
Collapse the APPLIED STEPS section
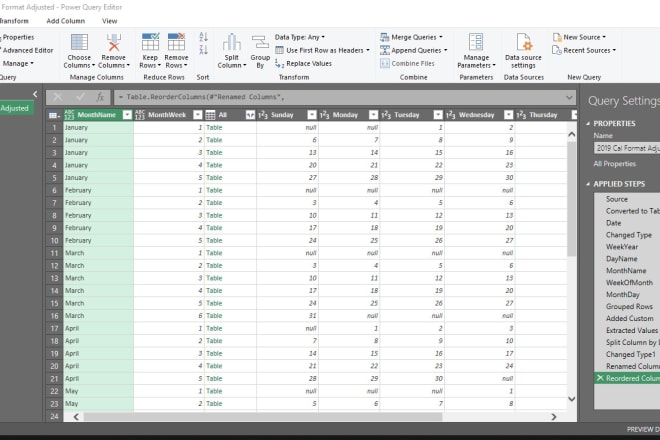pyautogui.click(x=588, y=184)
